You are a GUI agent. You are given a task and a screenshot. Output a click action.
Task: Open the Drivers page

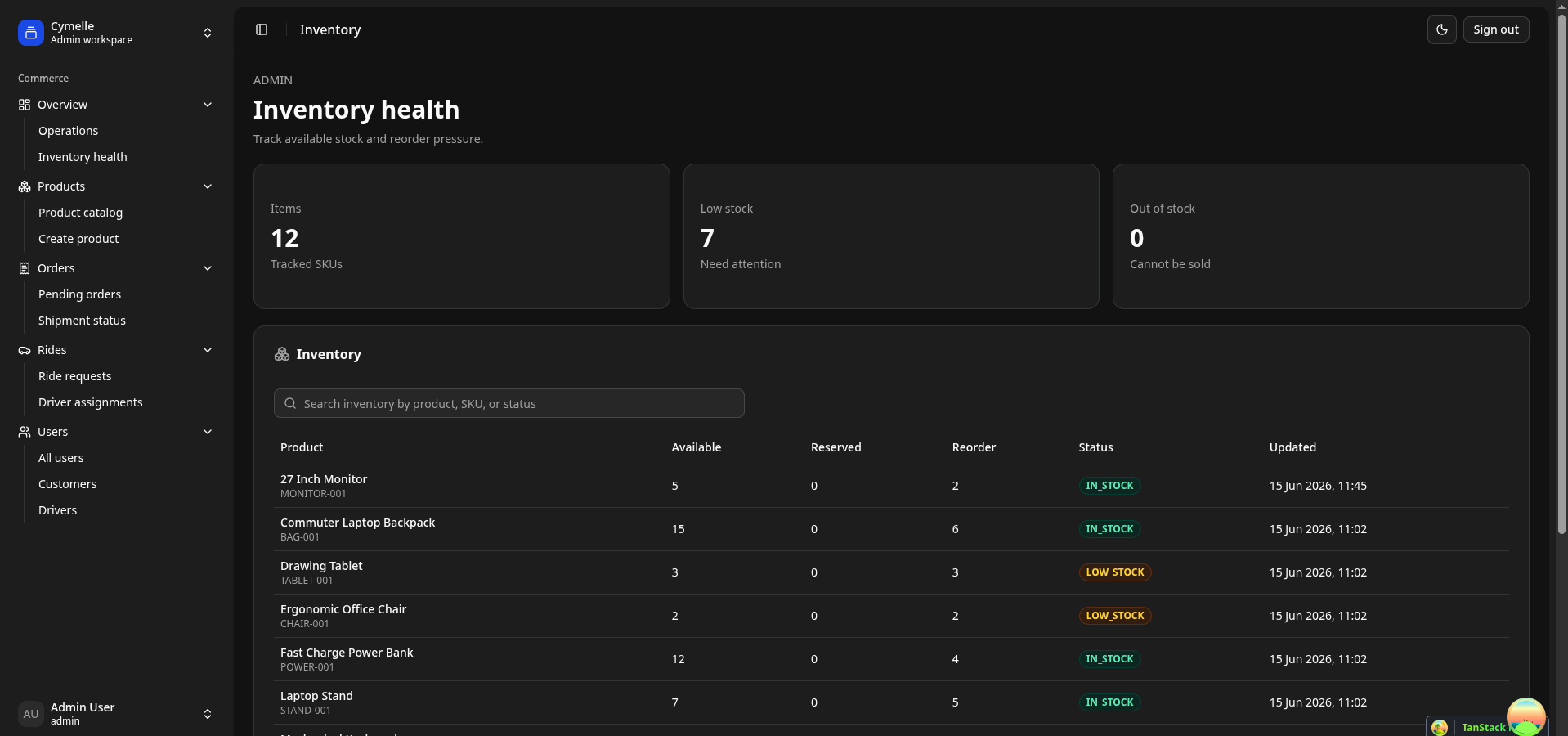point(57,510)
